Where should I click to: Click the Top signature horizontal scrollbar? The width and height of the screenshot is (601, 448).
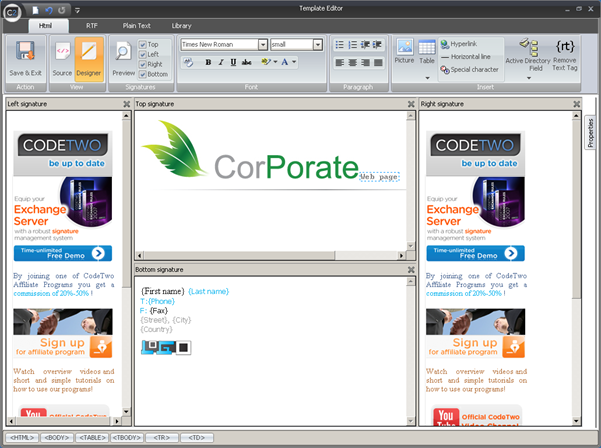coord(271,255)
